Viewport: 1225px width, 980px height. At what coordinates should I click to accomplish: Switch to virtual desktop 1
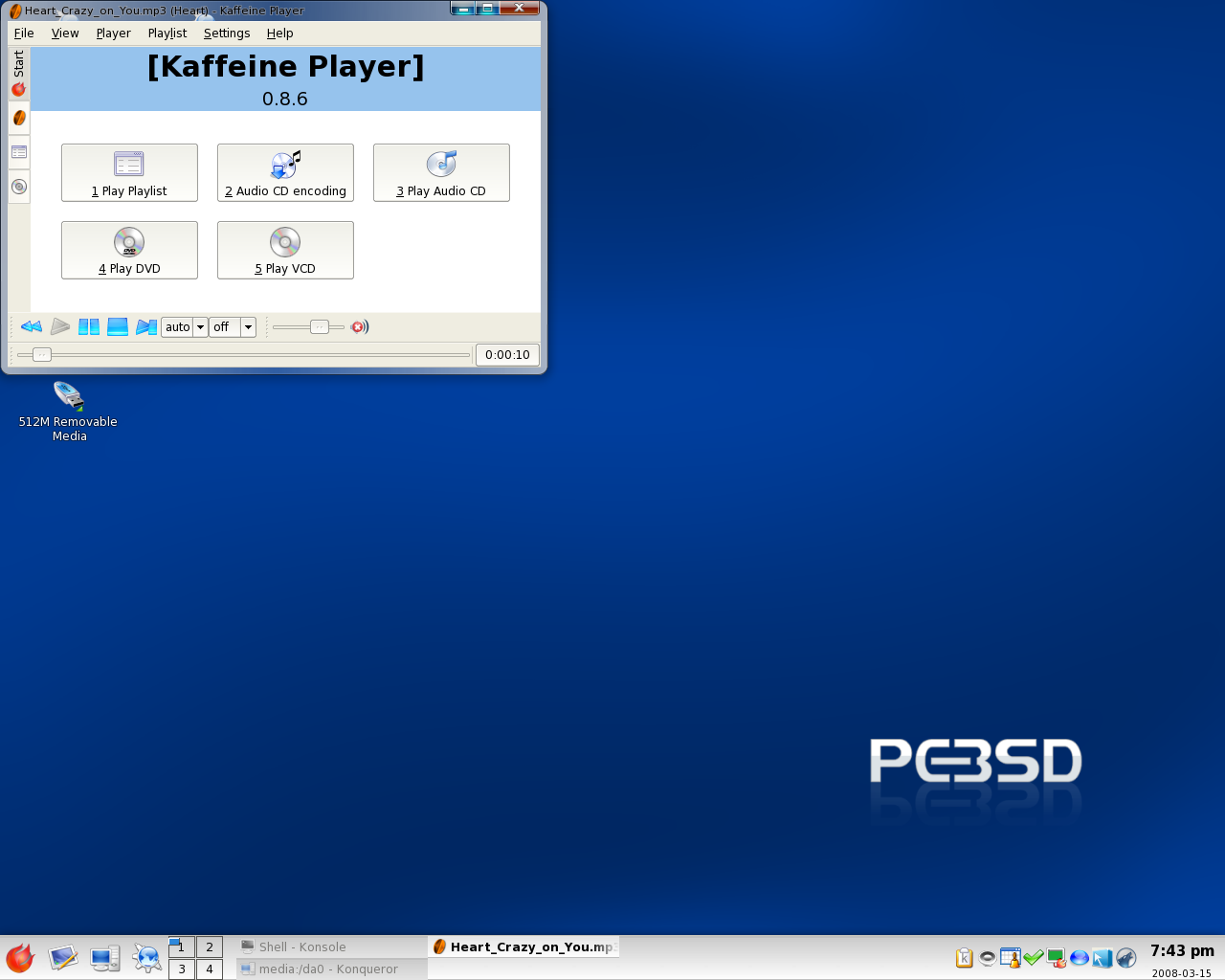tap(182, 947)
